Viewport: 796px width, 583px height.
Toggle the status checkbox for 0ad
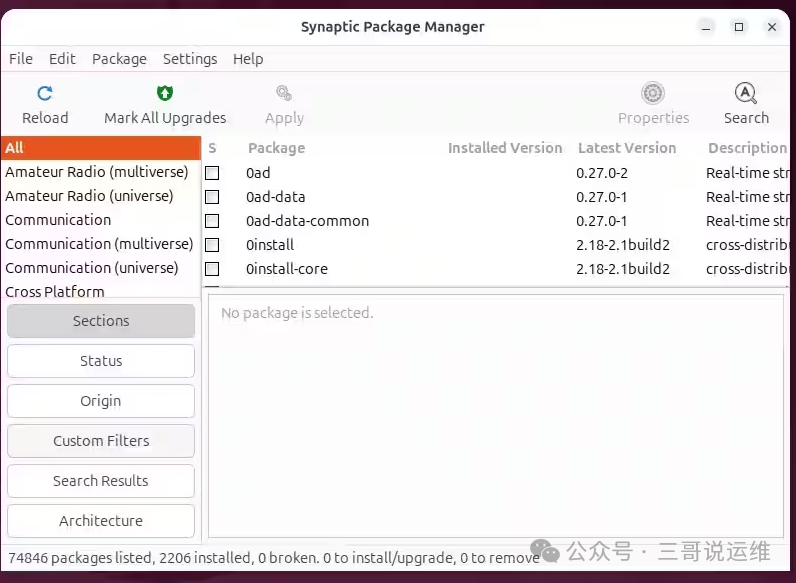(212, 173)
